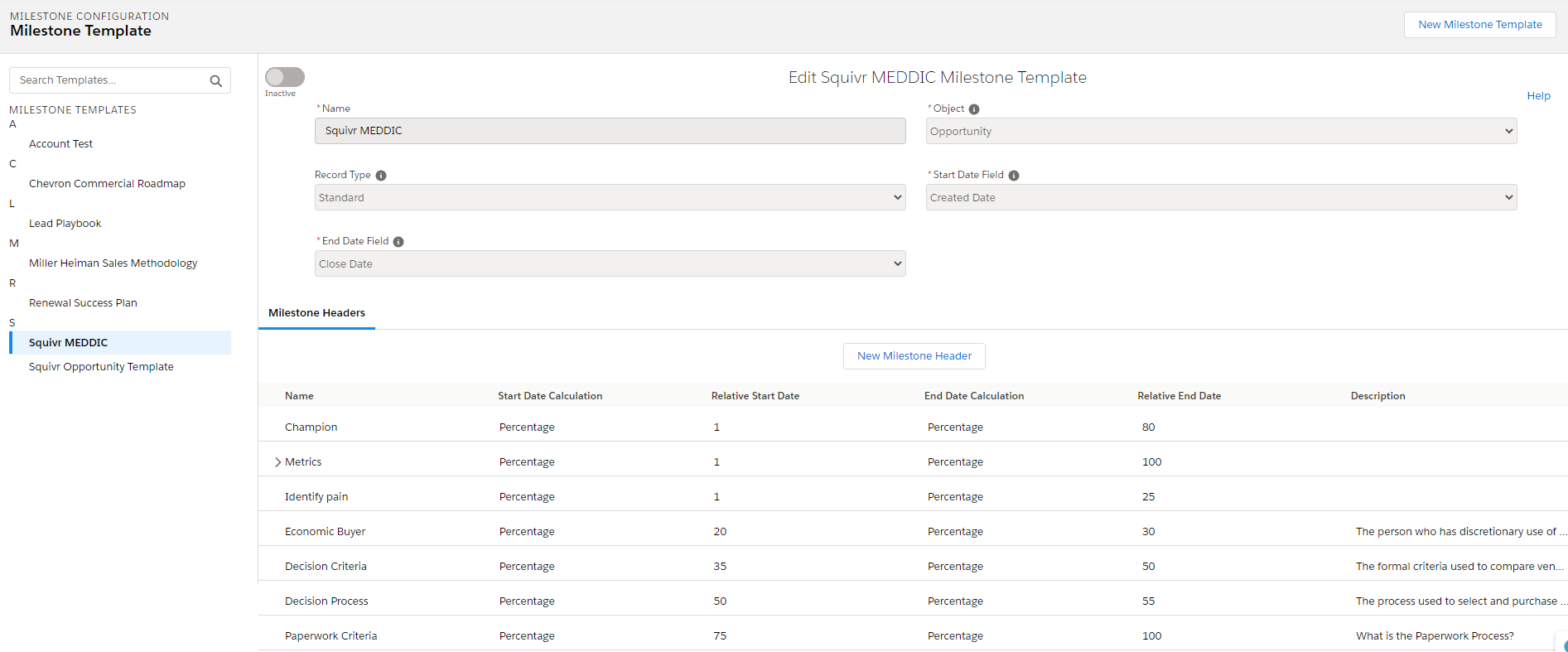
Task: Click the info icon beside Record Type
Action: (381, 176)
